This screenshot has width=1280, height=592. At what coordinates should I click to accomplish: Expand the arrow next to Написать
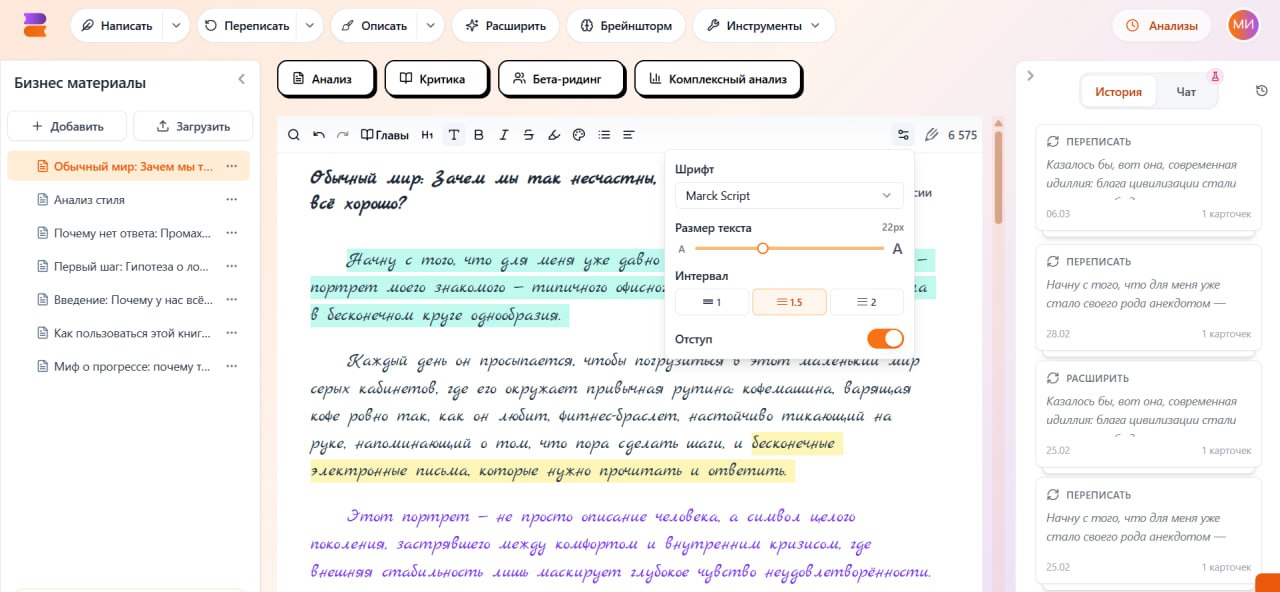tap(176, 26)
